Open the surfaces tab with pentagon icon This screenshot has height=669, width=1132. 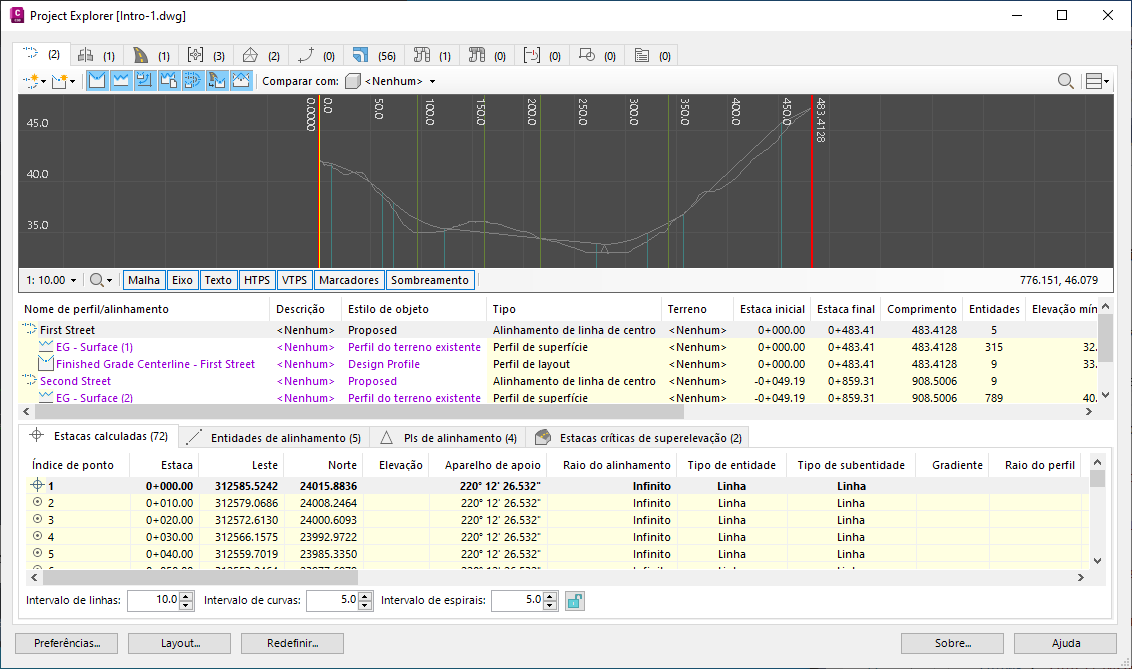coord(260,55)
